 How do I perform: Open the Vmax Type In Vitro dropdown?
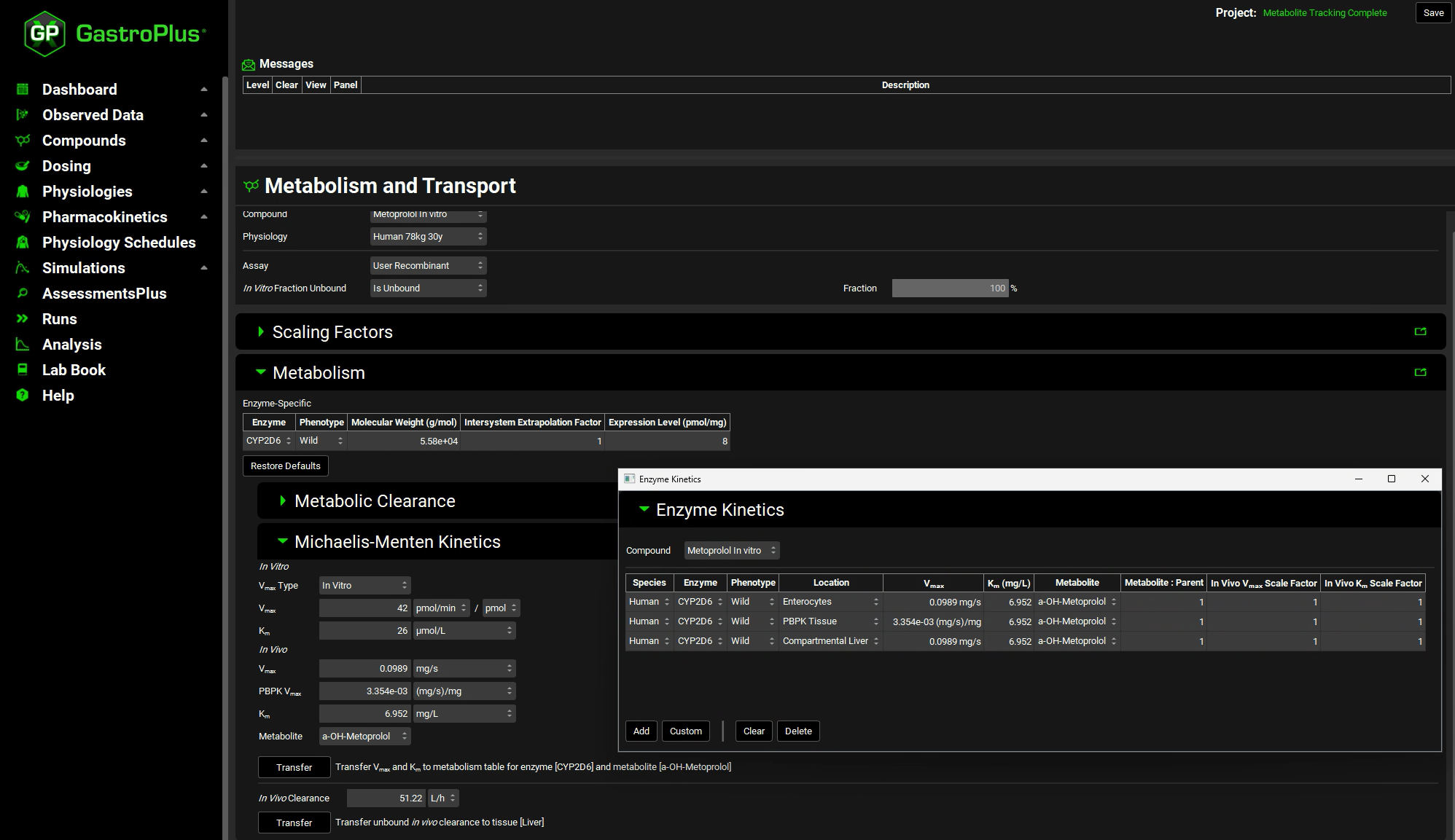(x=364, y=586)
